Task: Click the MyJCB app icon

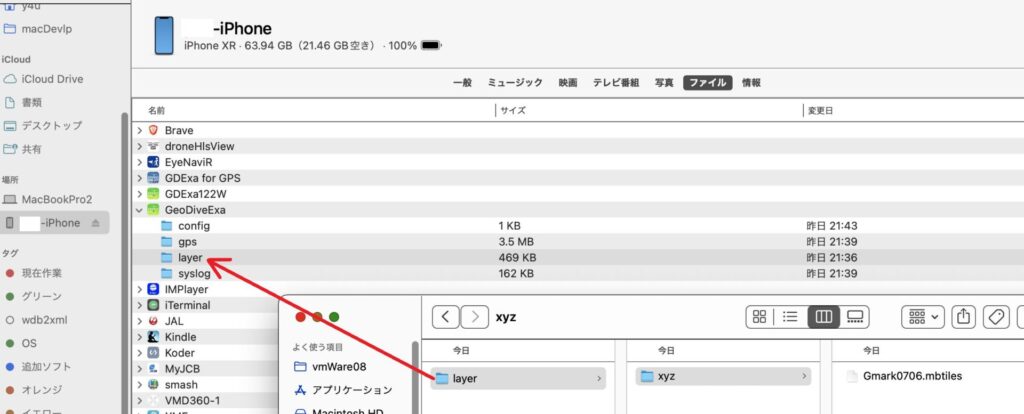Action: tap(153, 369)
